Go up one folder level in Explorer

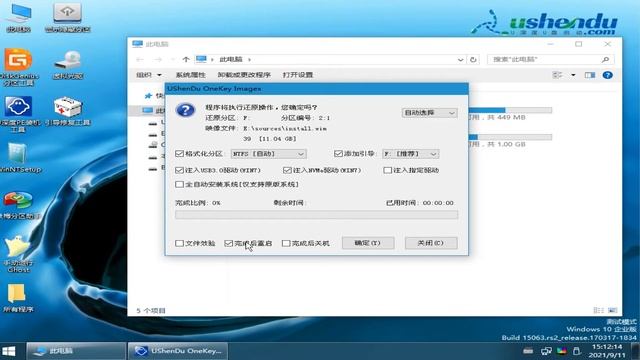pyautogui.click(x=186, y=60)
